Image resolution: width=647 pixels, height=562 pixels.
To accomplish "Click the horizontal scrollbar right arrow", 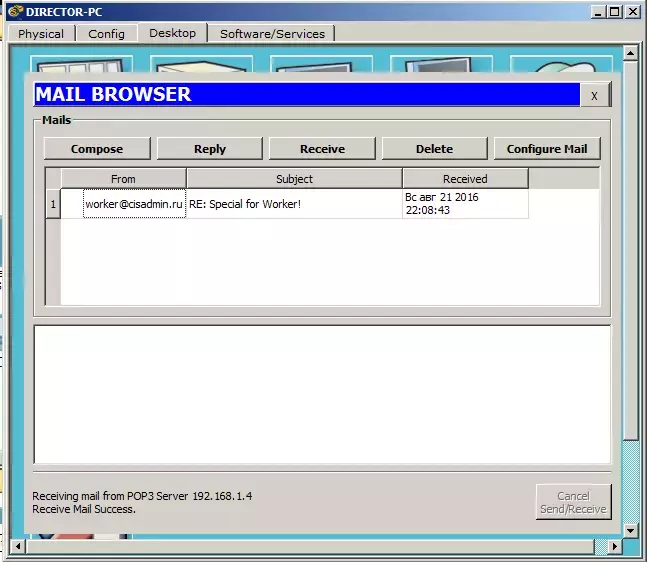I will coord(615,546).
